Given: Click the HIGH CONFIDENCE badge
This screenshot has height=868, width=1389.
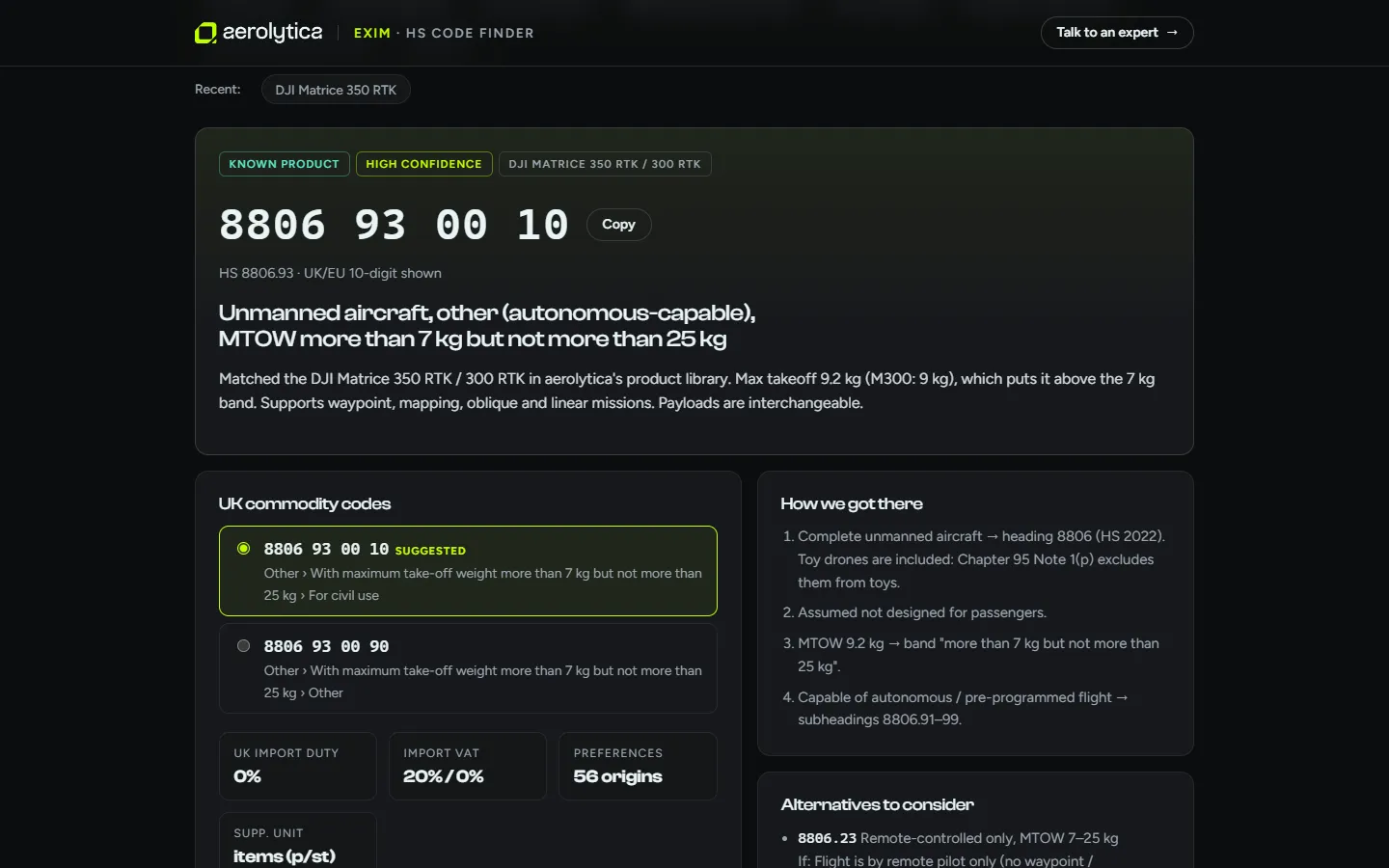Looking at the screenshot, I should 423,164.
